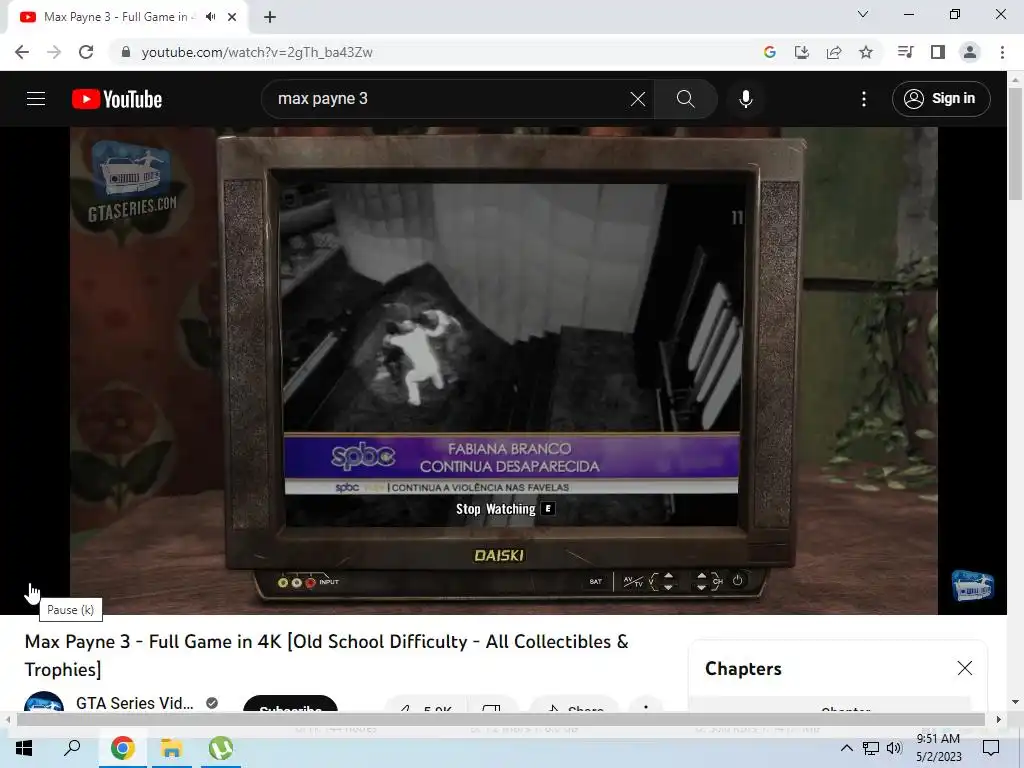1024x768 pixels.
Task: Open the tab search dropdown chevron
Action: tap(863, 14)
